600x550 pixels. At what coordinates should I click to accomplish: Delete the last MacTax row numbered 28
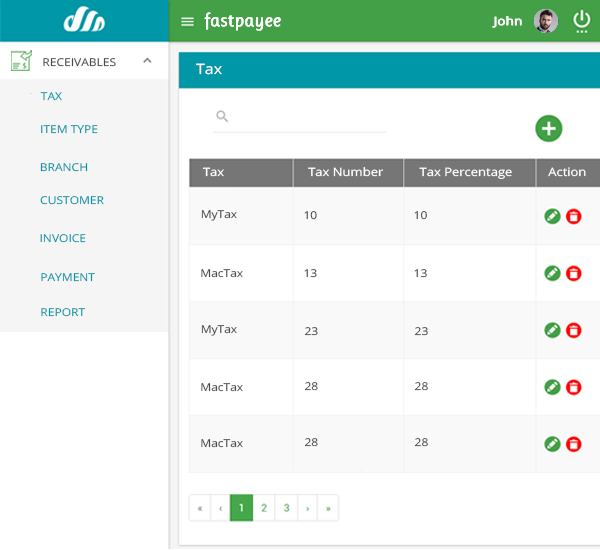[x=573, y=444]
